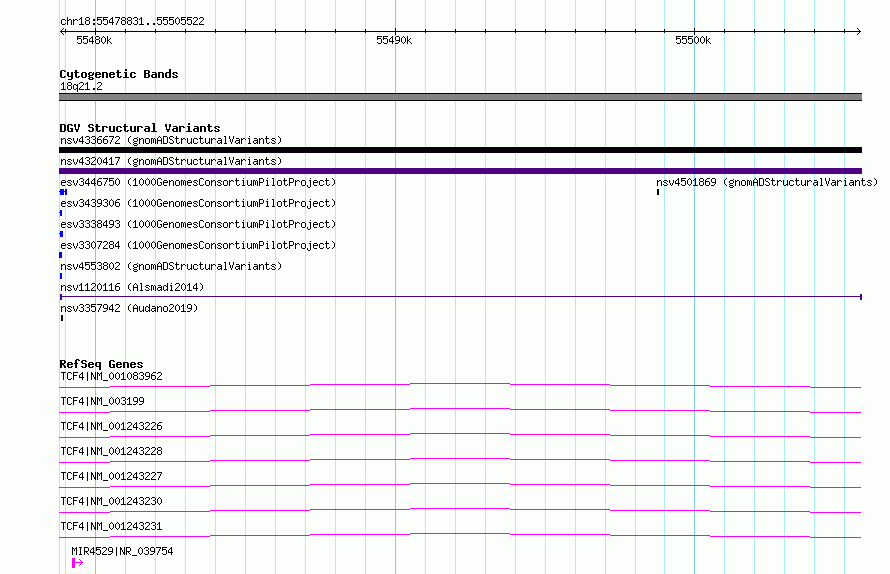Click the blue esv3307284 variant glyph
Screen dimensions: 890x574
(x=61, y=255)
